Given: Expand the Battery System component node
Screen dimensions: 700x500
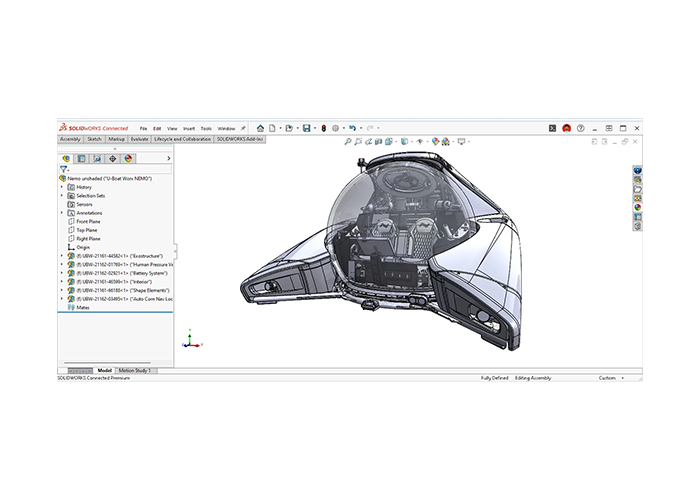Looking at the screenshot, I should click(62, 273).
